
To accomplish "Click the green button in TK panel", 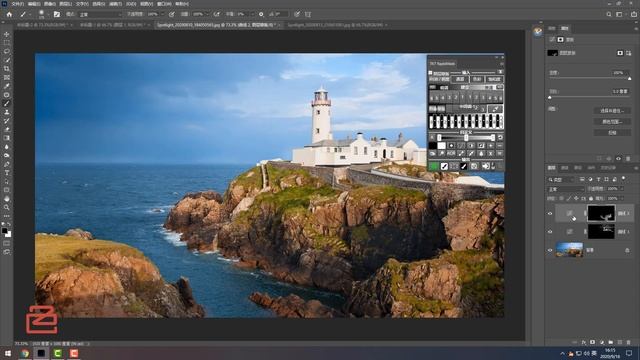I will pyautogui.click(x=433, y=166).
